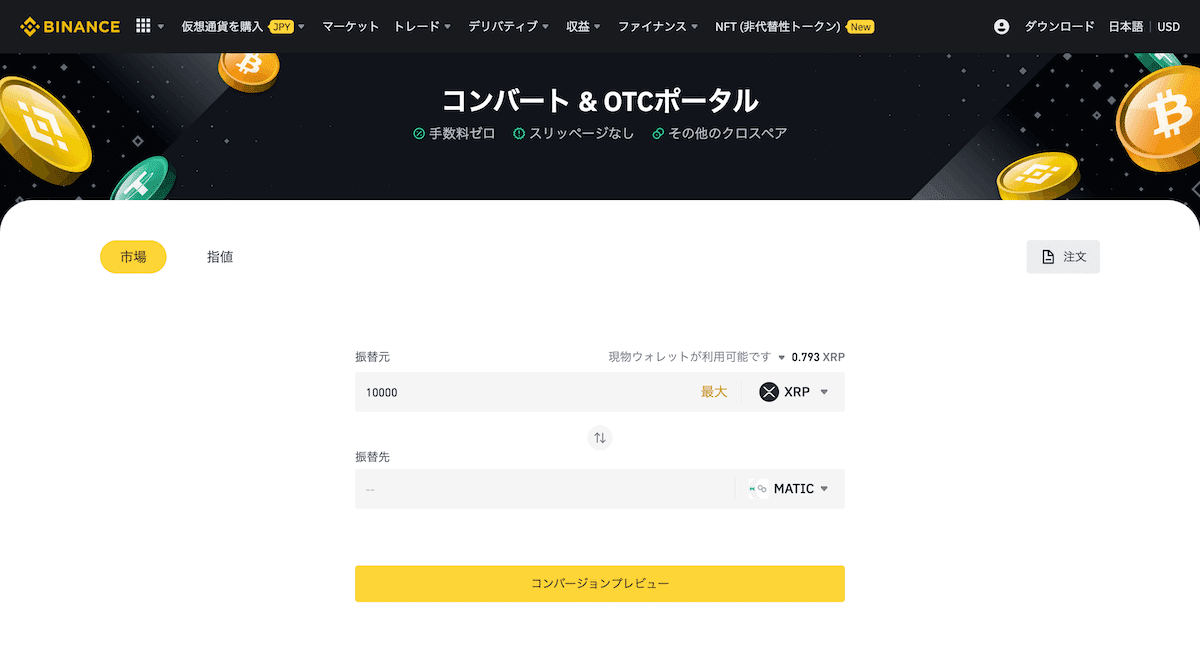The image size is (1200, 658).
Task: Expand the XRP currency dropdown arrow
Action: point(824,392)
